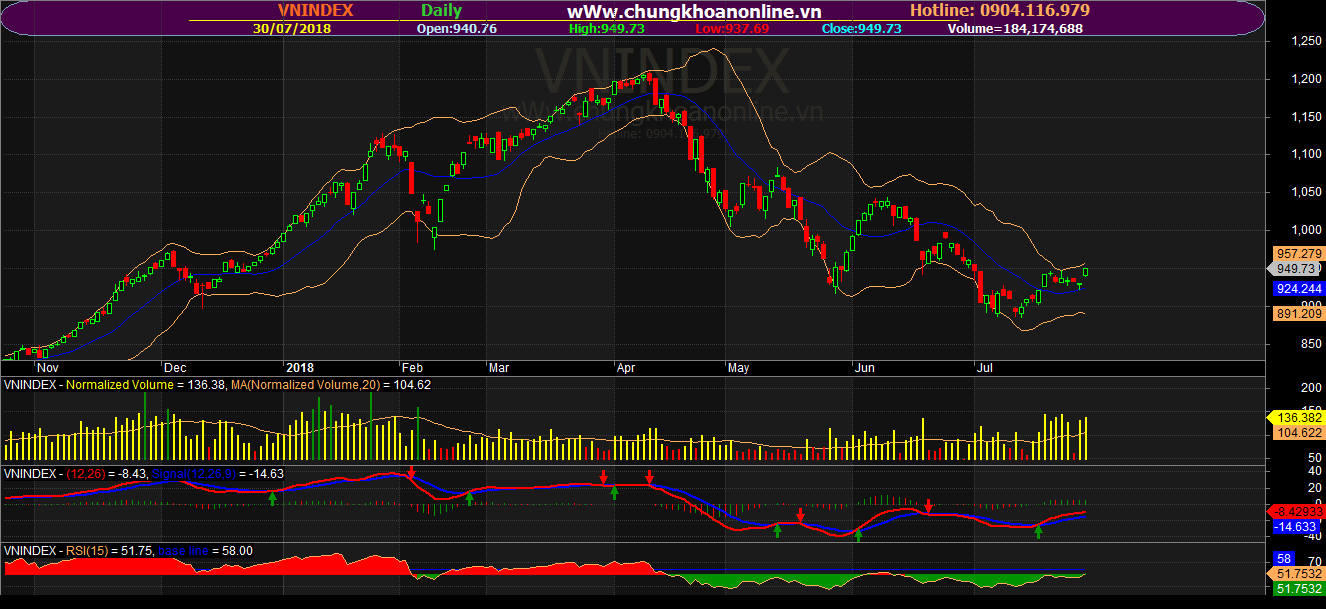Screen dimensions: 1326x609
Task: Click the red MACD sell arrow in early February
Action: pos(411,473)
